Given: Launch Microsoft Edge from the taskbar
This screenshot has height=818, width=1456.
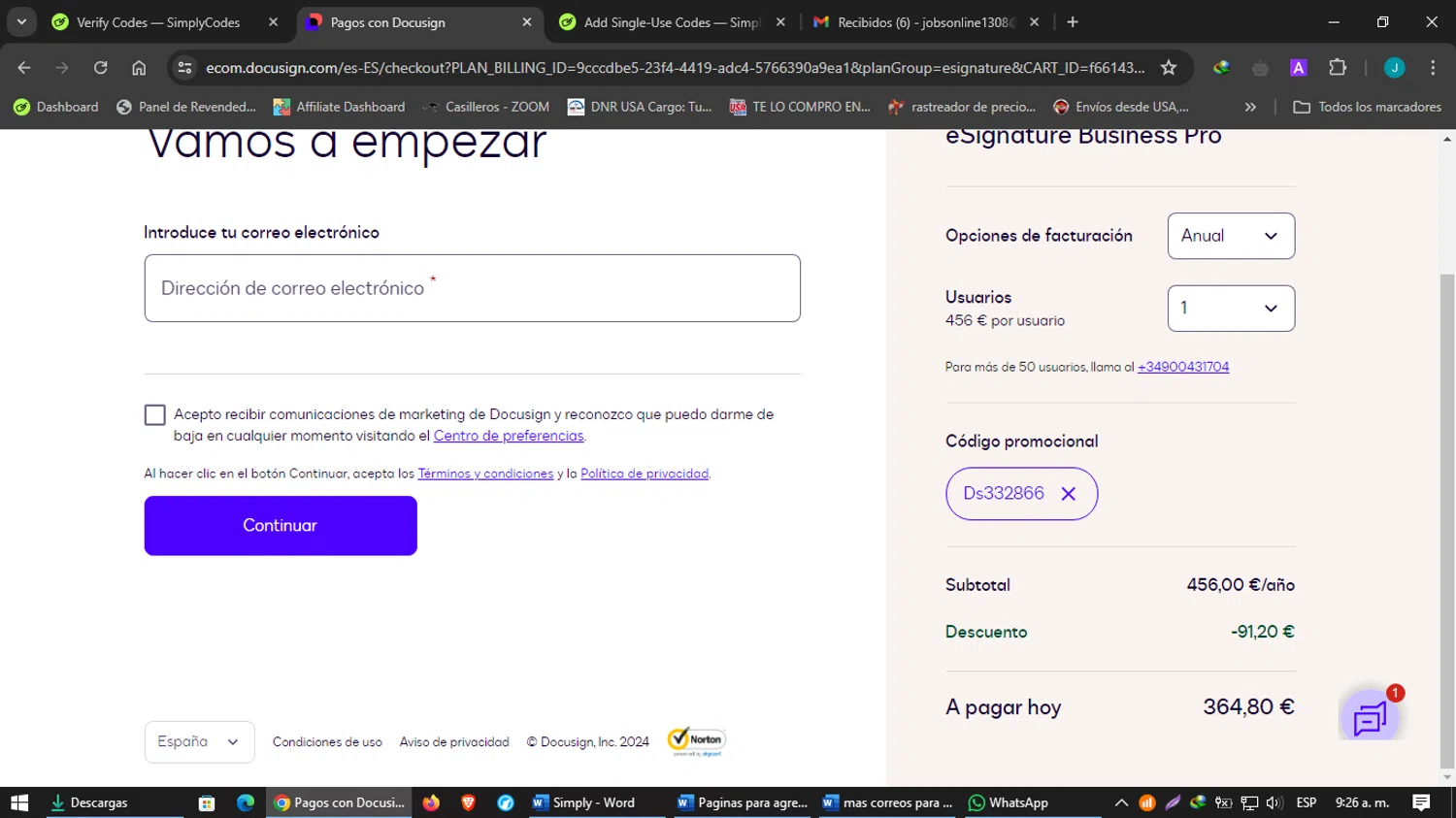Looking at the screenshot, I should (246, 802).
